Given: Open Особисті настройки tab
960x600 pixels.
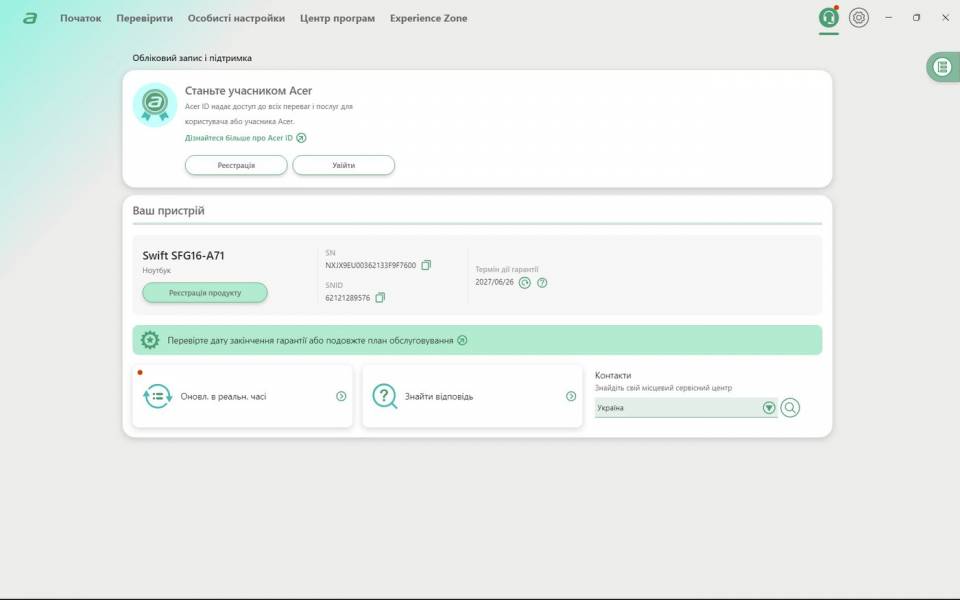Looking at the screenshot, I should (x=236, y=18).
